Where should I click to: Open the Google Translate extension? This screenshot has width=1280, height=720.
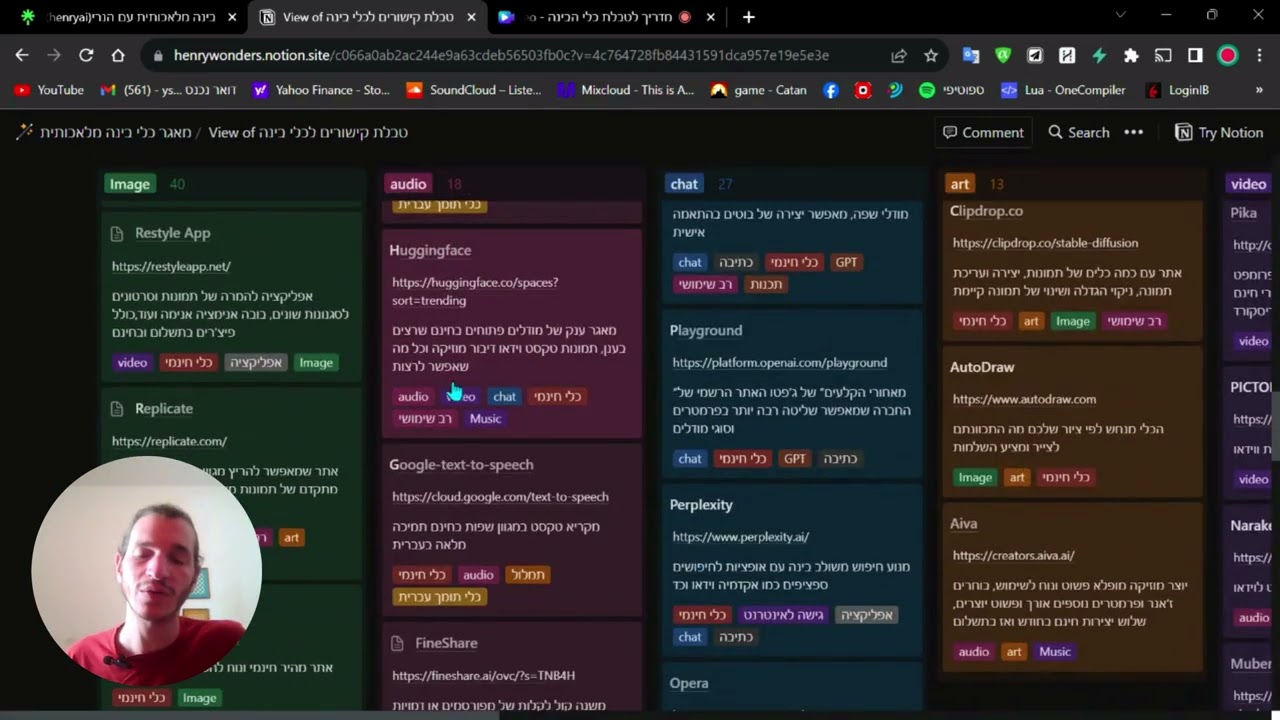[x=971, y=55]
